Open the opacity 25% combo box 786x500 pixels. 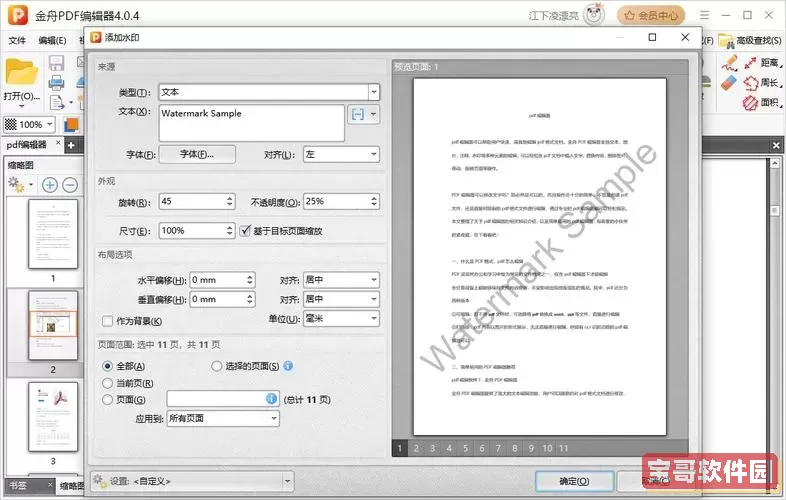click(341, 202)
